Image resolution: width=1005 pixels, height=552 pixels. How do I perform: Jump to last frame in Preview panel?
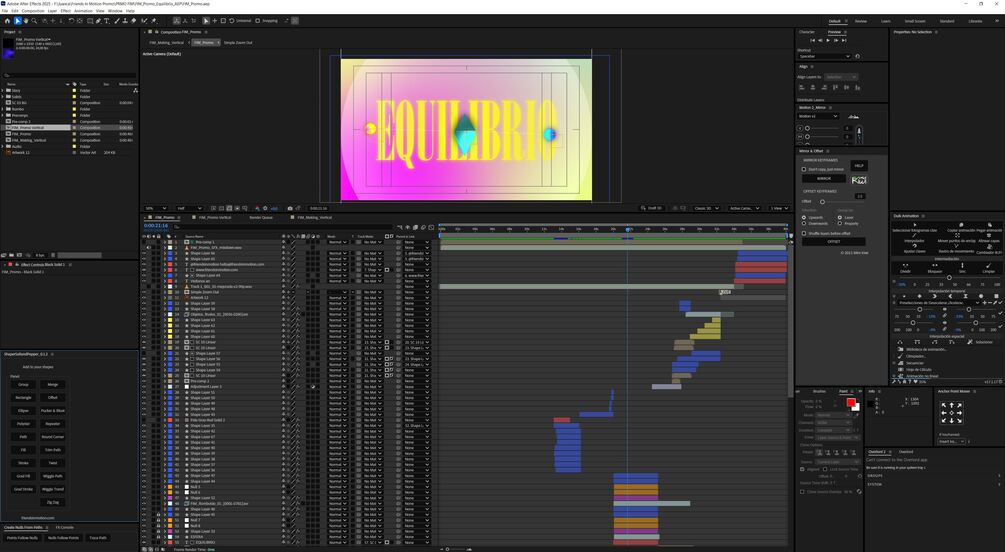click(844, 40)
